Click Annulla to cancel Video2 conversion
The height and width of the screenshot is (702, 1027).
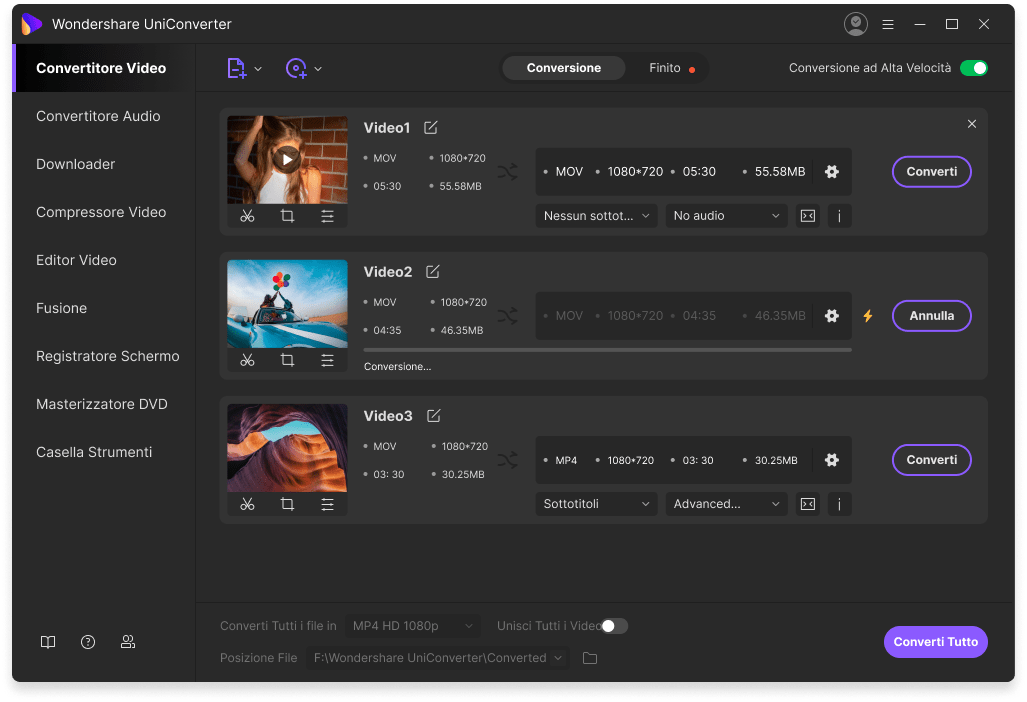click(x=931, y=316)
